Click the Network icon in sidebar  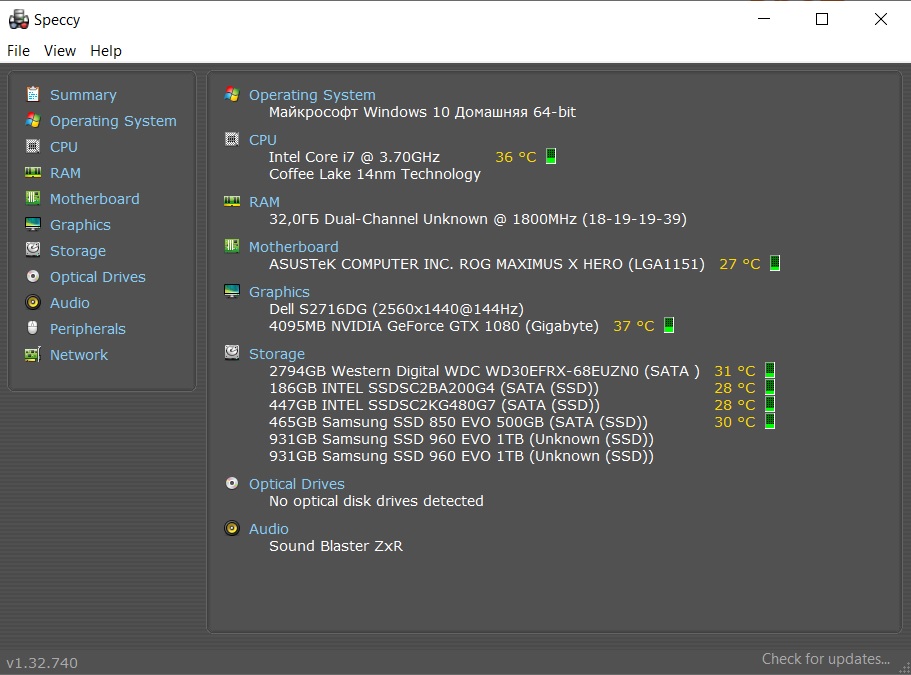(33, 355)
